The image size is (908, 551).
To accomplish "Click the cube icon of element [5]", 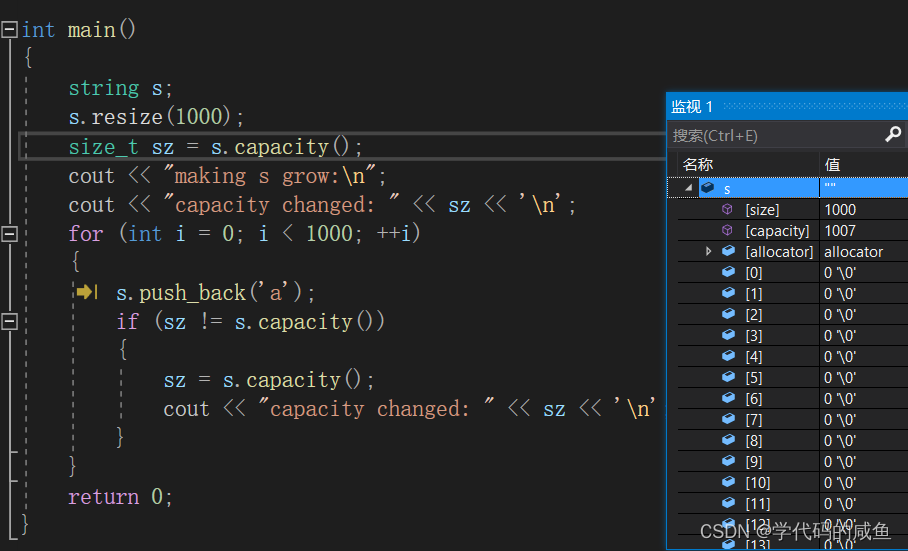I will point(728,377).
